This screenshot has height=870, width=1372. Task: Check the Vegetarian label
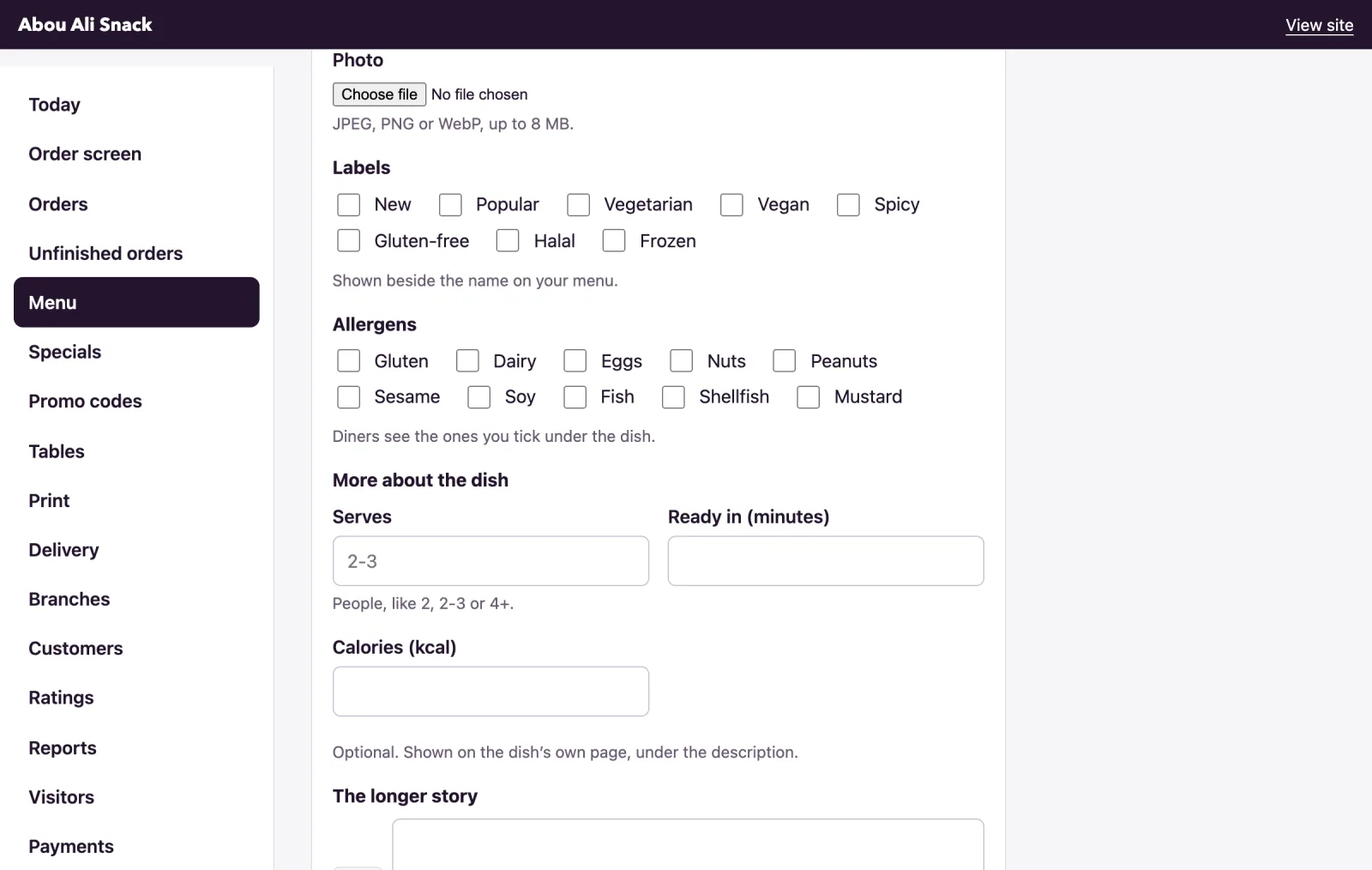(x=578, y=205)
